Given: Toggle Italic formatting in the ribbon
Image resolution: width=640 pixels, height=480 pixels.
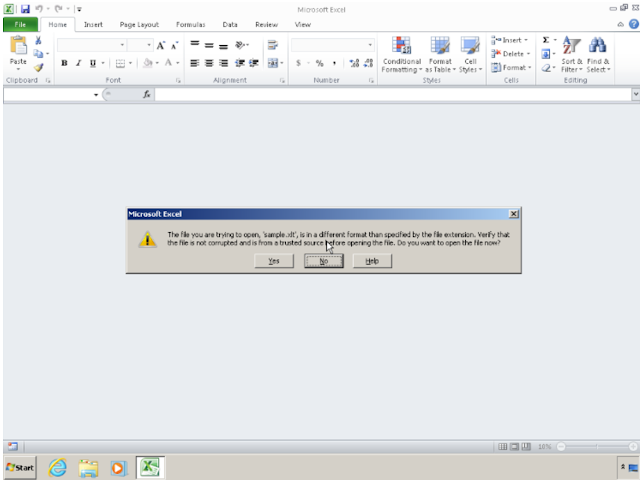Looking at the screenshot, I should point(78,63).
